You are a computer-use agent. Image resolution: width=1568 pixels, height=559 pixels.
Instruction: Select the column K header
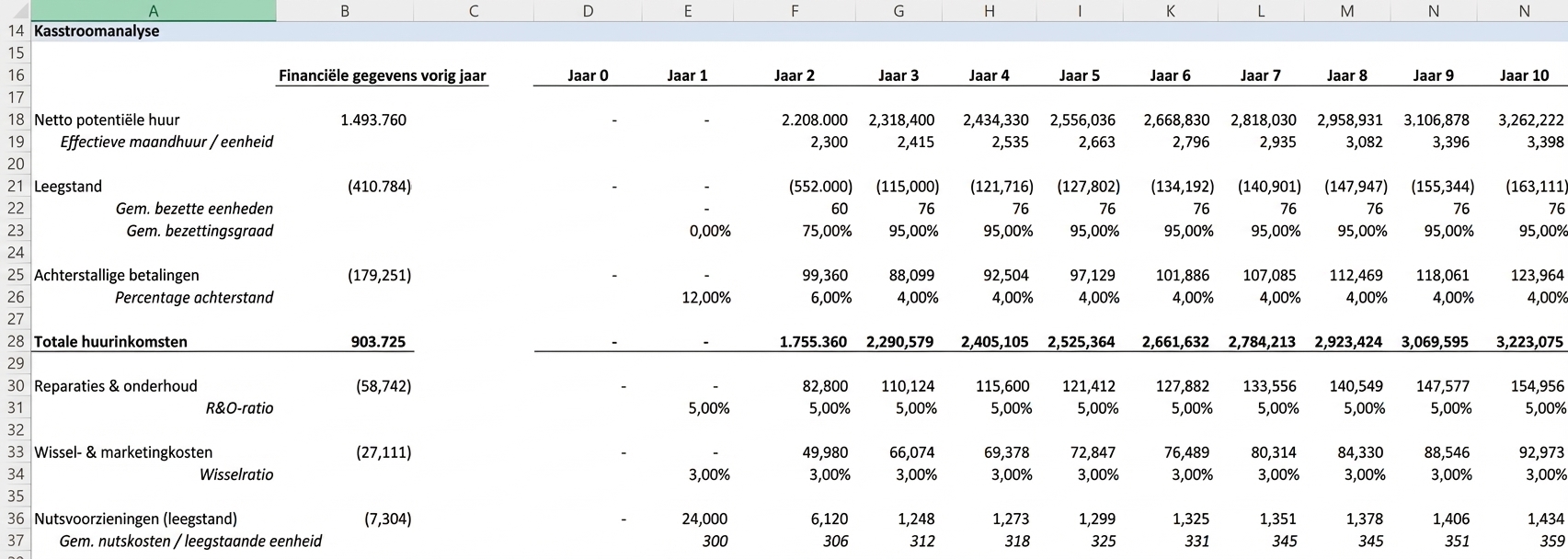1170,11
